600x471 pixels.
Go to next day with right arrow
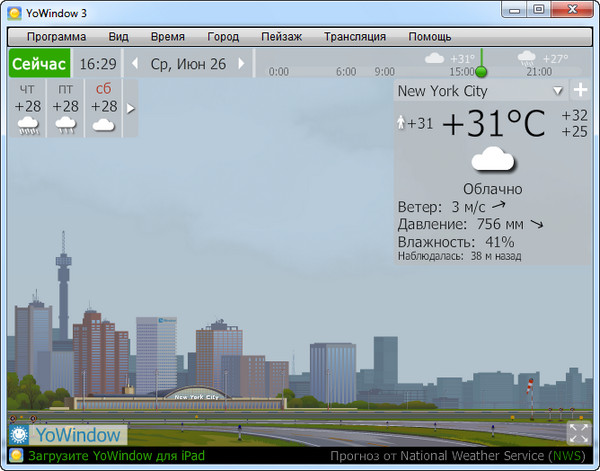click(x=241, y=64)
